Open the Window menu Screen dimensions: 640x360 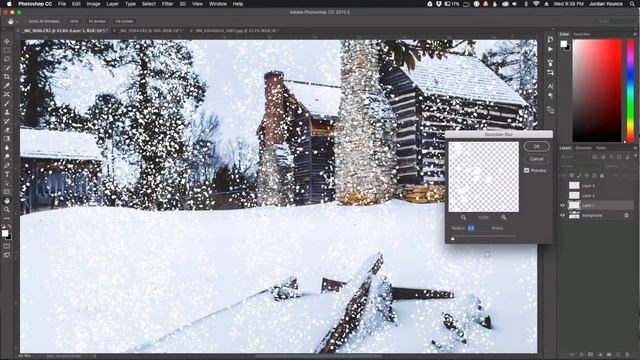[x=218, y=4]
